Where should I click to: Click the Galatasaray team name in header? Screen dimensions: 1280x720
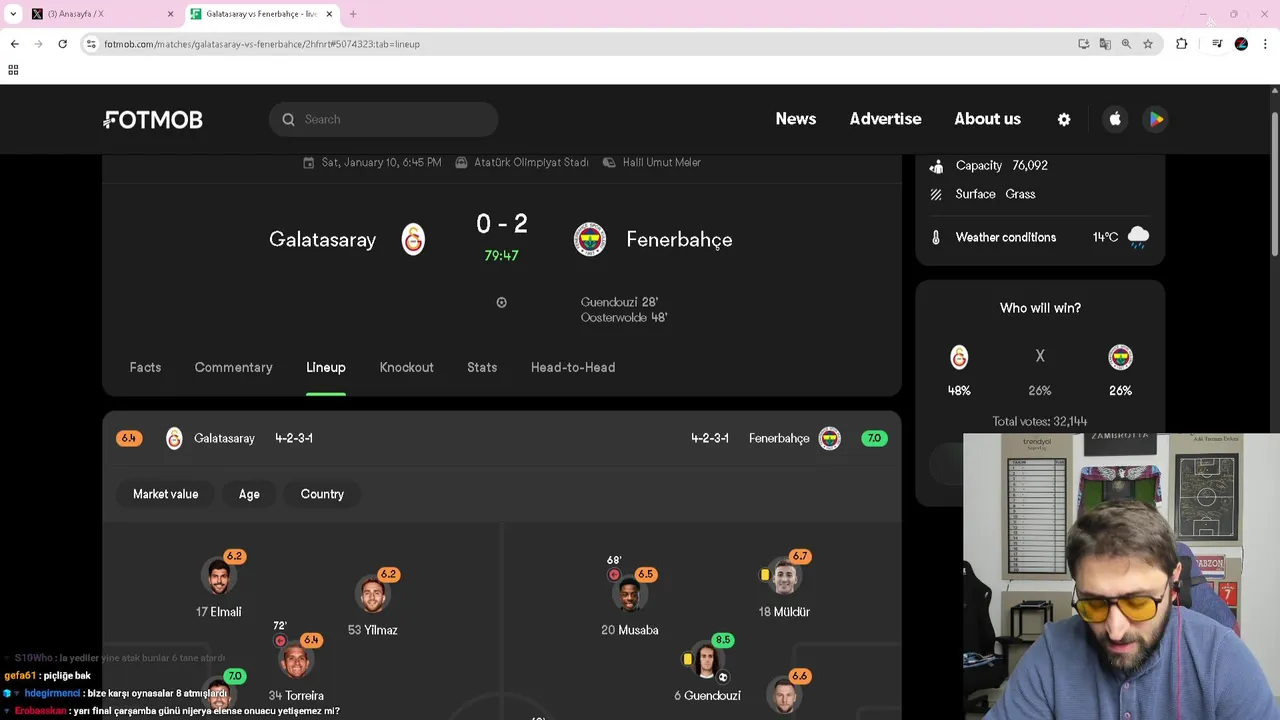(322, 239)
